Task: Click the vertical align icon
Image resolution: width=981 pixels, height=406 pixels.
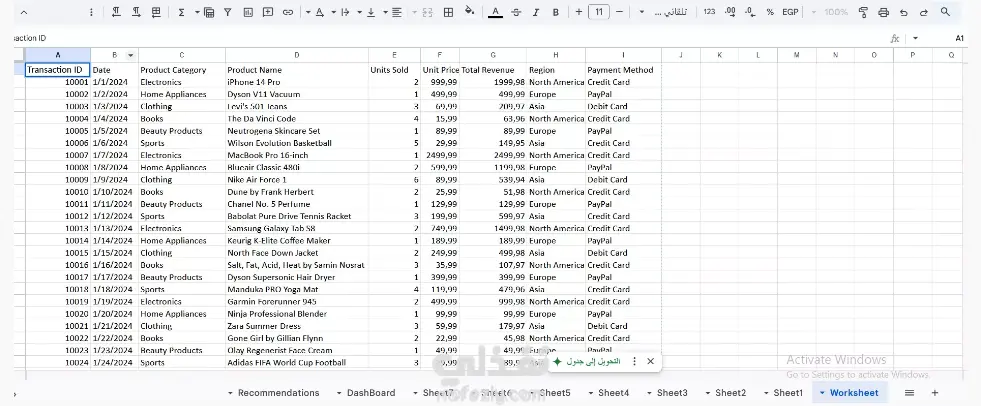Action: coord(371,12)
